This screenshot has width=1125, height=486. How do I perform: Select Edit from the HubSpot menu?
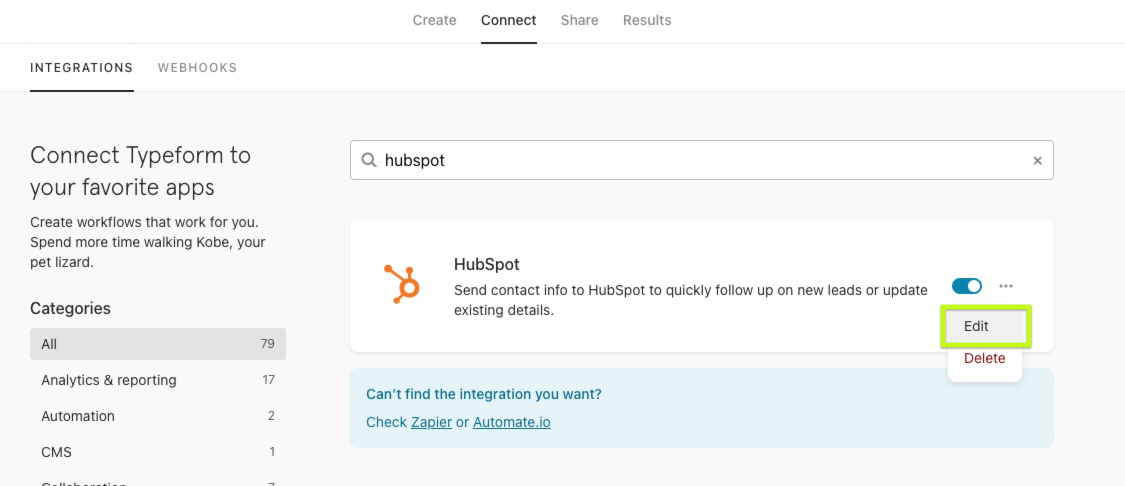click(x=985, y=327)
